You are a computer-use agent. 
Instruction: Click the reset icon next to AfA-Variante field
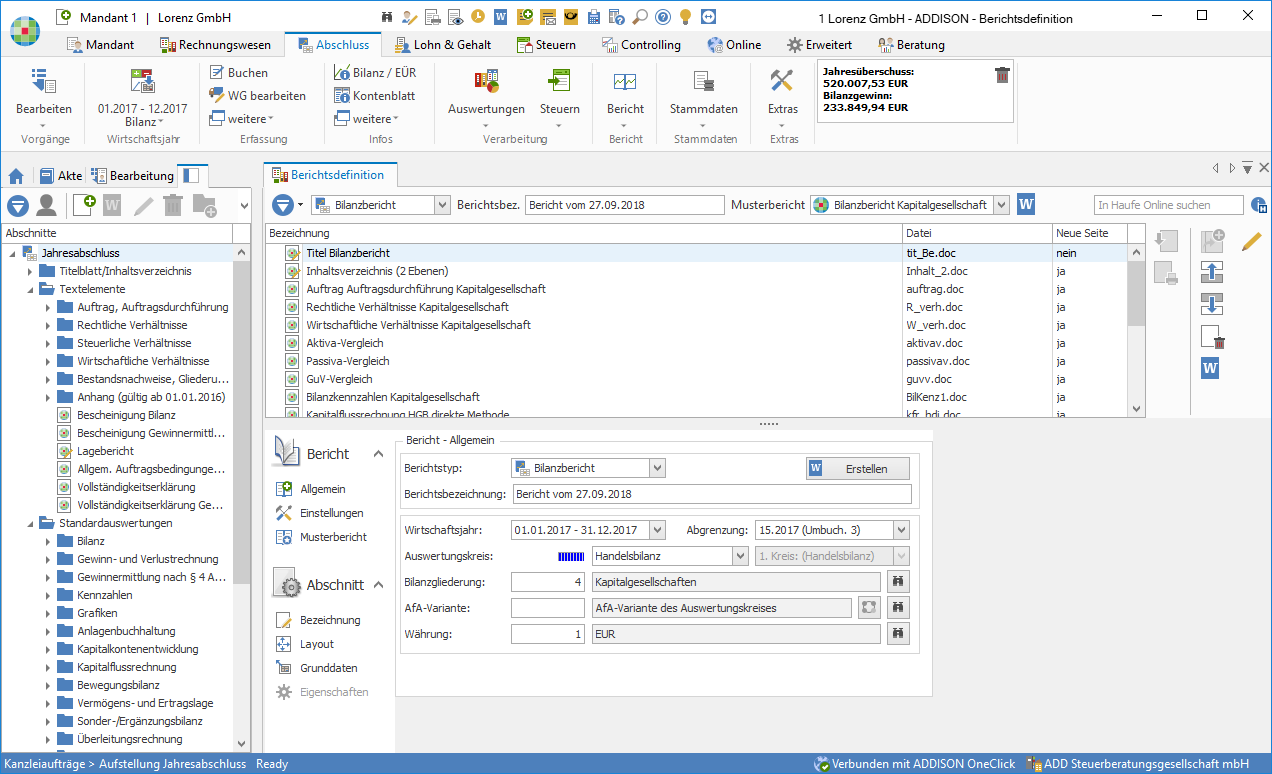868,607
